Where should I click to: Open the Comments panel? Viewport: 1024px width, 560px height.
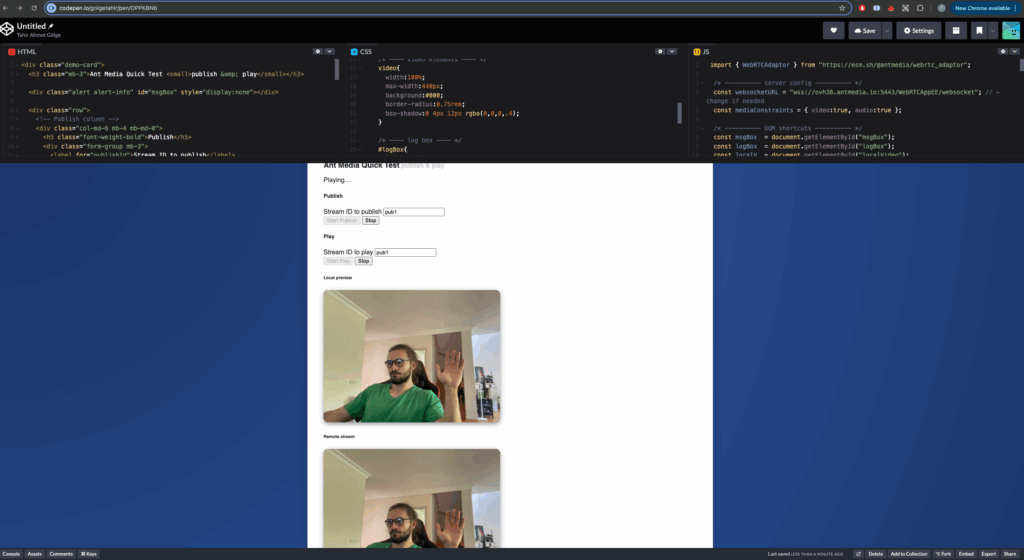tap(61, 554)
